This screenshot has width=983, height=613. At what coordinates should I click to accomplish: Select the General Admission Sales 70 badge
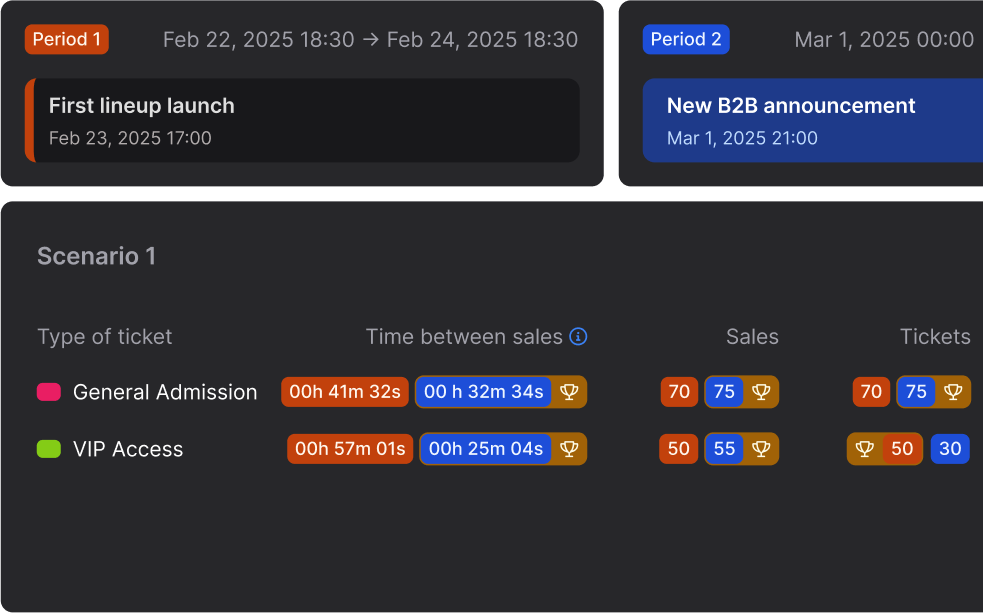point(679,392)
